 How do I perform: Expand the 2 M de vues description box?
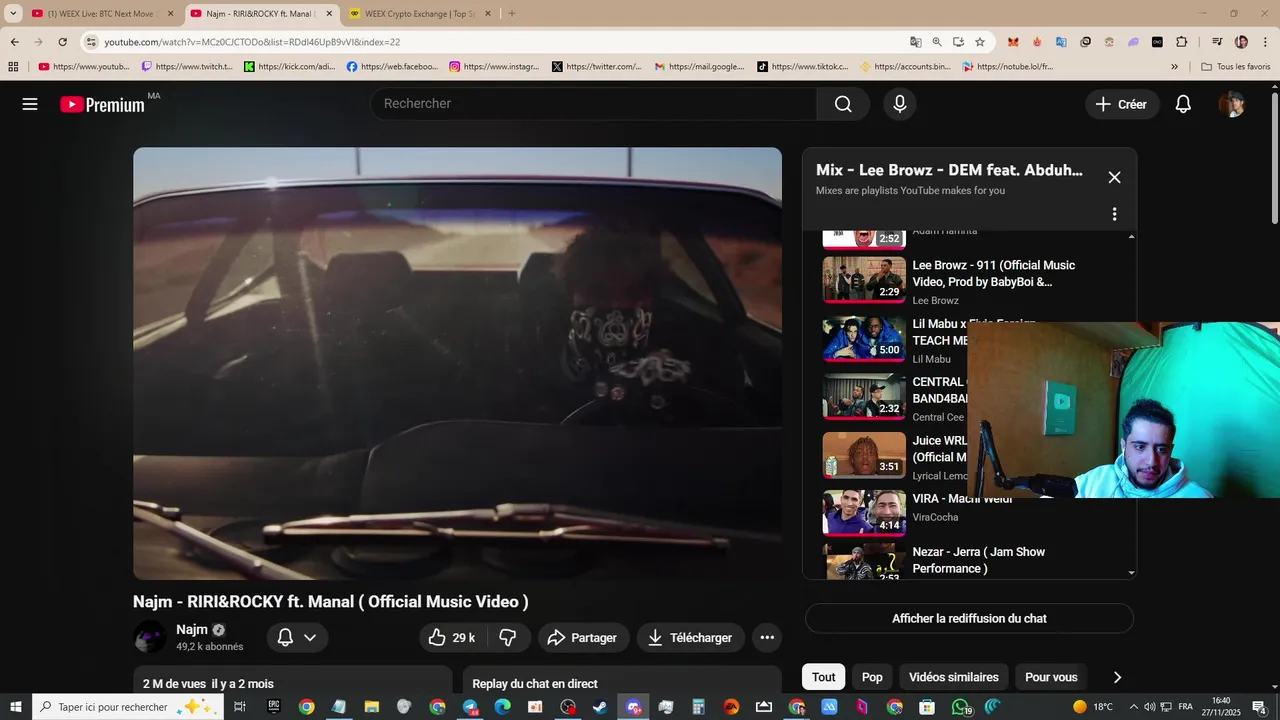pyautogui.click(x=293, y=681)
